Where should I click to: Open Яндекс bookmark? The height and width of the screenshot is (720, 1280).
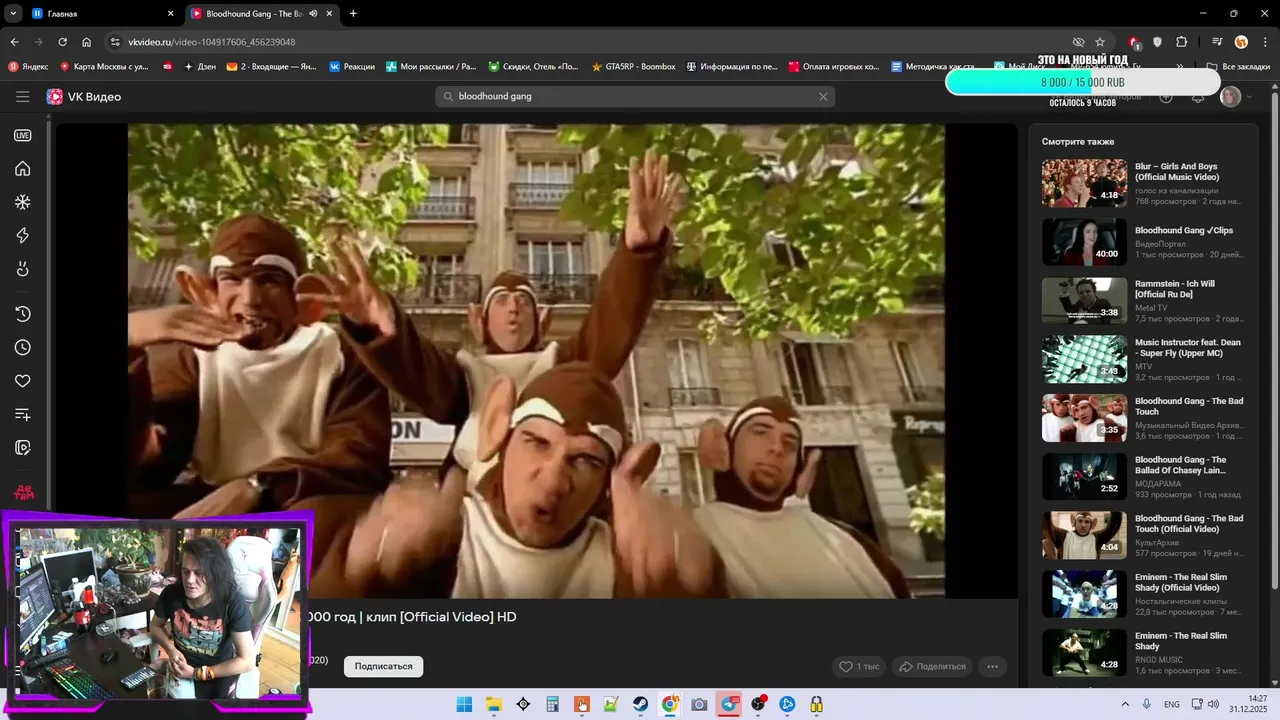click(x=28, y=67)
